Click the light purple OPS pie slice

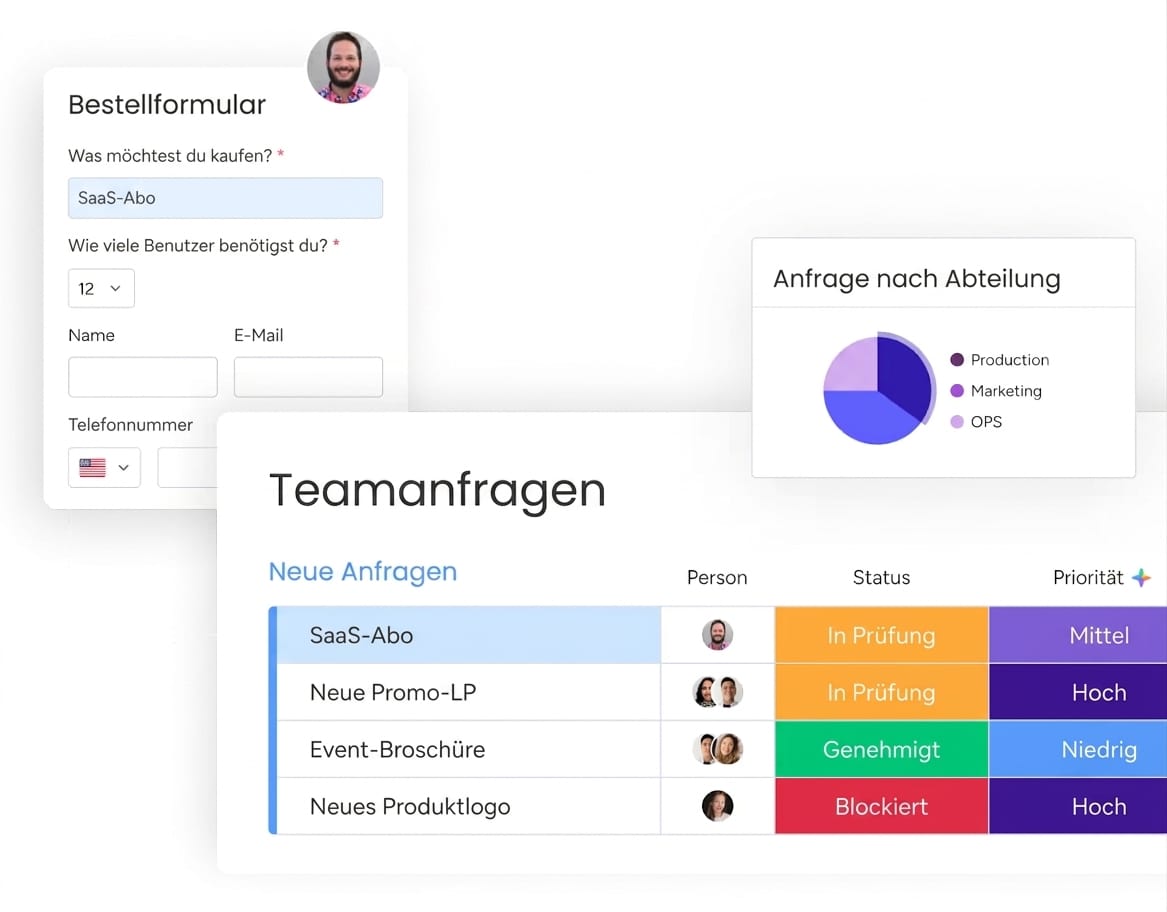point(852,365)
